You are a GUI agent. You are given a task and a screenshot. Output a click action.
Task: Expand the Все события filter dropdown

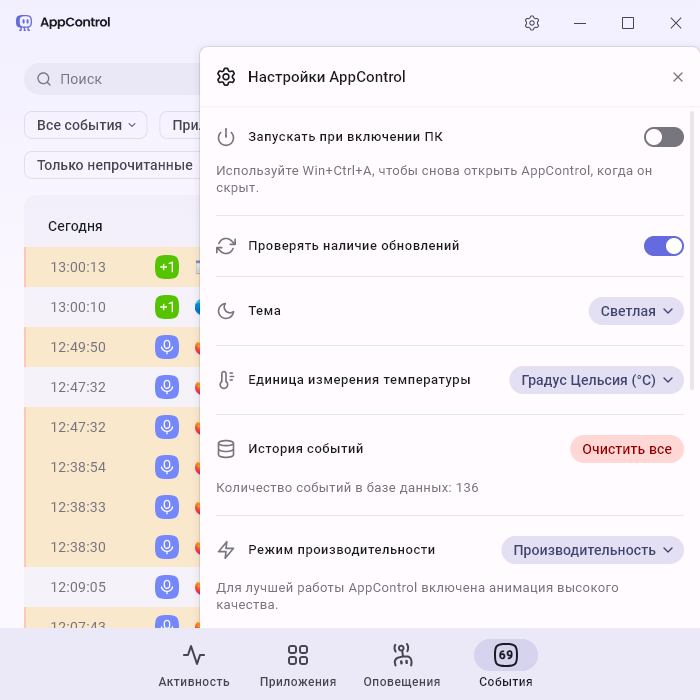[86, 125]
